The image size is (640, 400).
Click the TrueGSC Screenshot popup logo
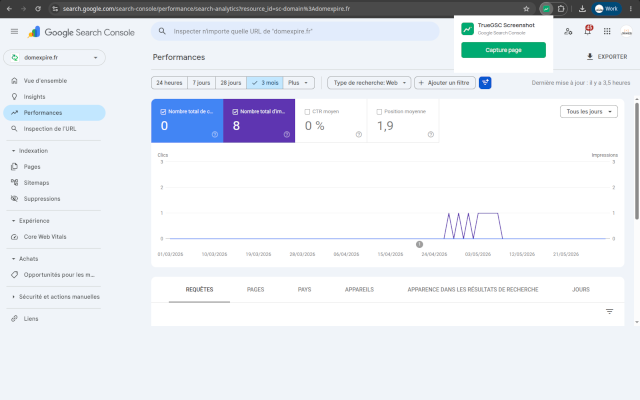coord(467,29)
